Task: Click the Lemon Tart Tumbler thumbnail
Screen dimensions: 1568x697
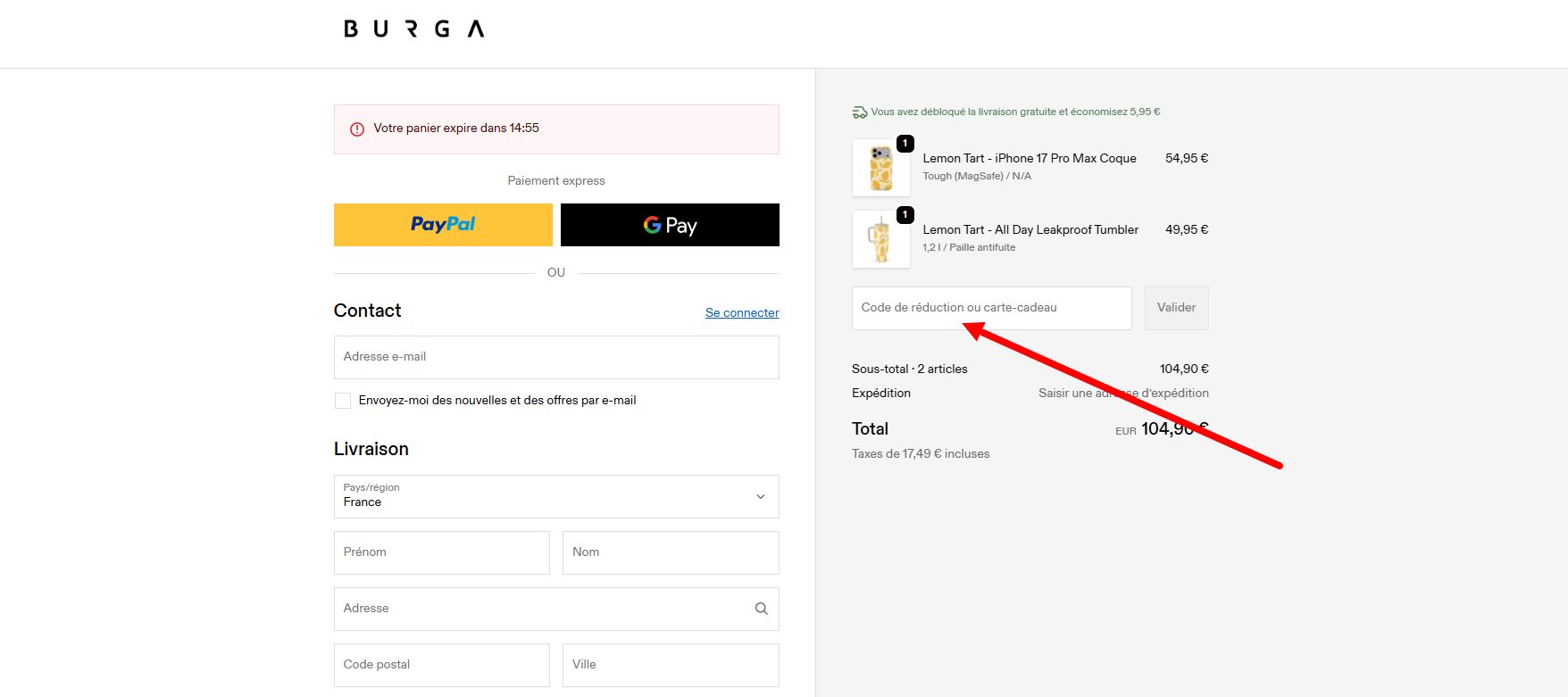Action: click(881, 239)
